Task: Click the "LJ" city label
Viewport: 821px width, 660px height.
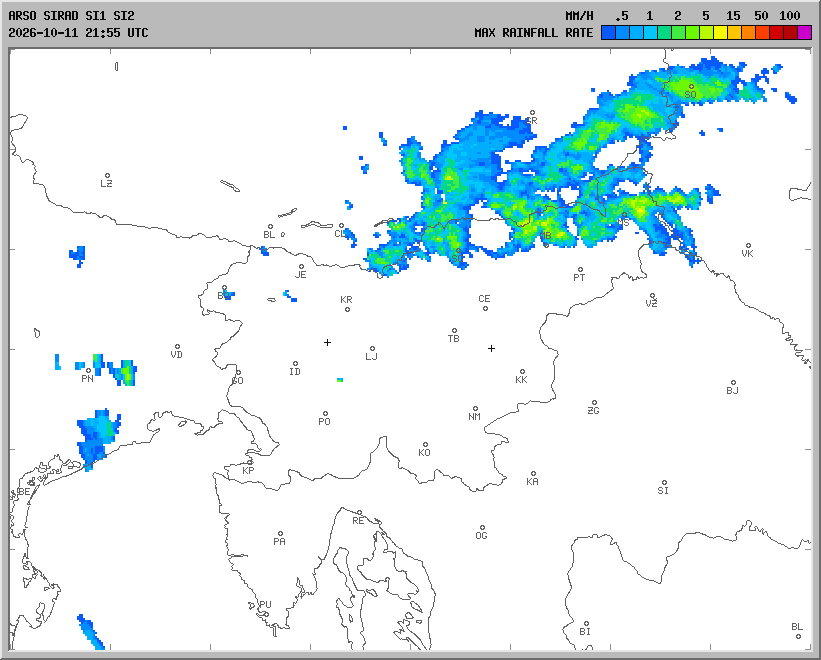Action: (371, 356)
